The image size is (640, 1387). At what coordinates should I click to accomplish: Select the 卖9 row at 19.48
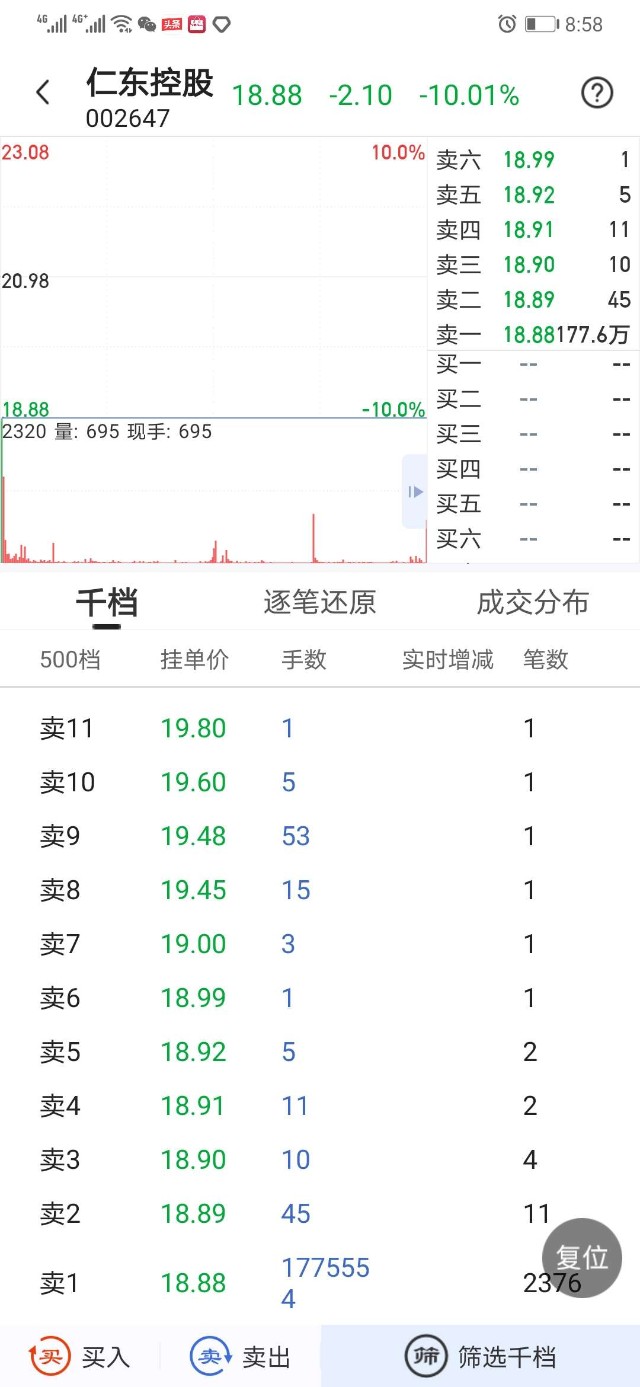(x=300, y=836)
